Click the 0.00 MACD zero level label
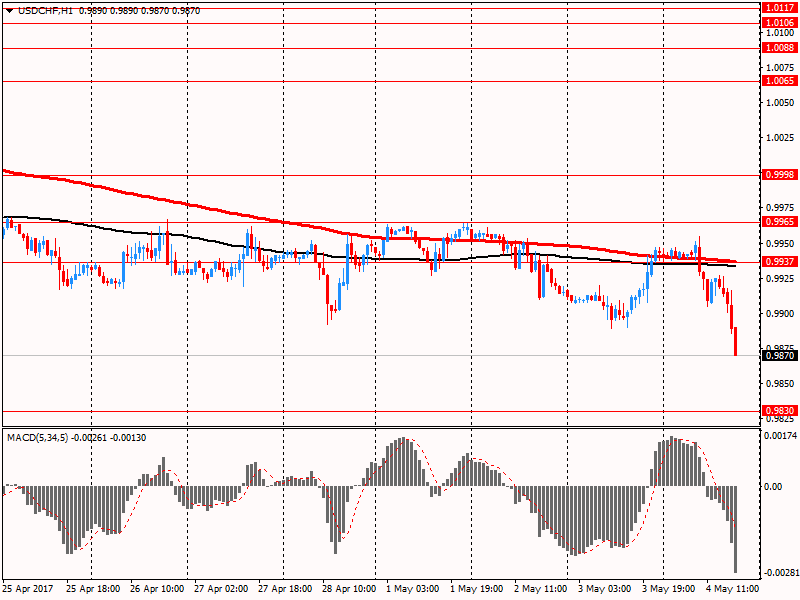 [x=773, y=487]
